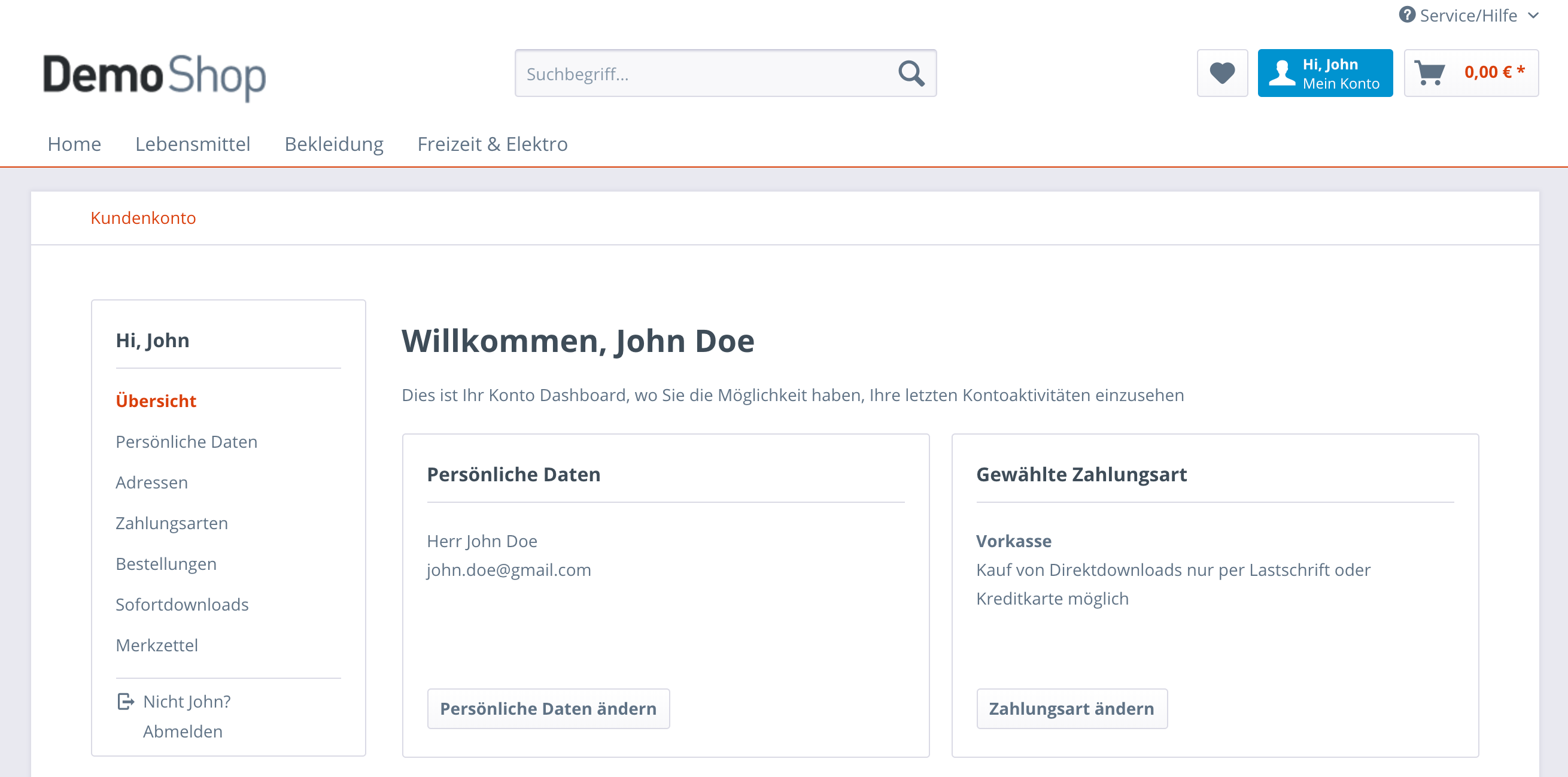Image resolution: width=1568 pixels, height=777 pixels.
Task: Go to Adressen in sidebar
Action: [151, 482]
